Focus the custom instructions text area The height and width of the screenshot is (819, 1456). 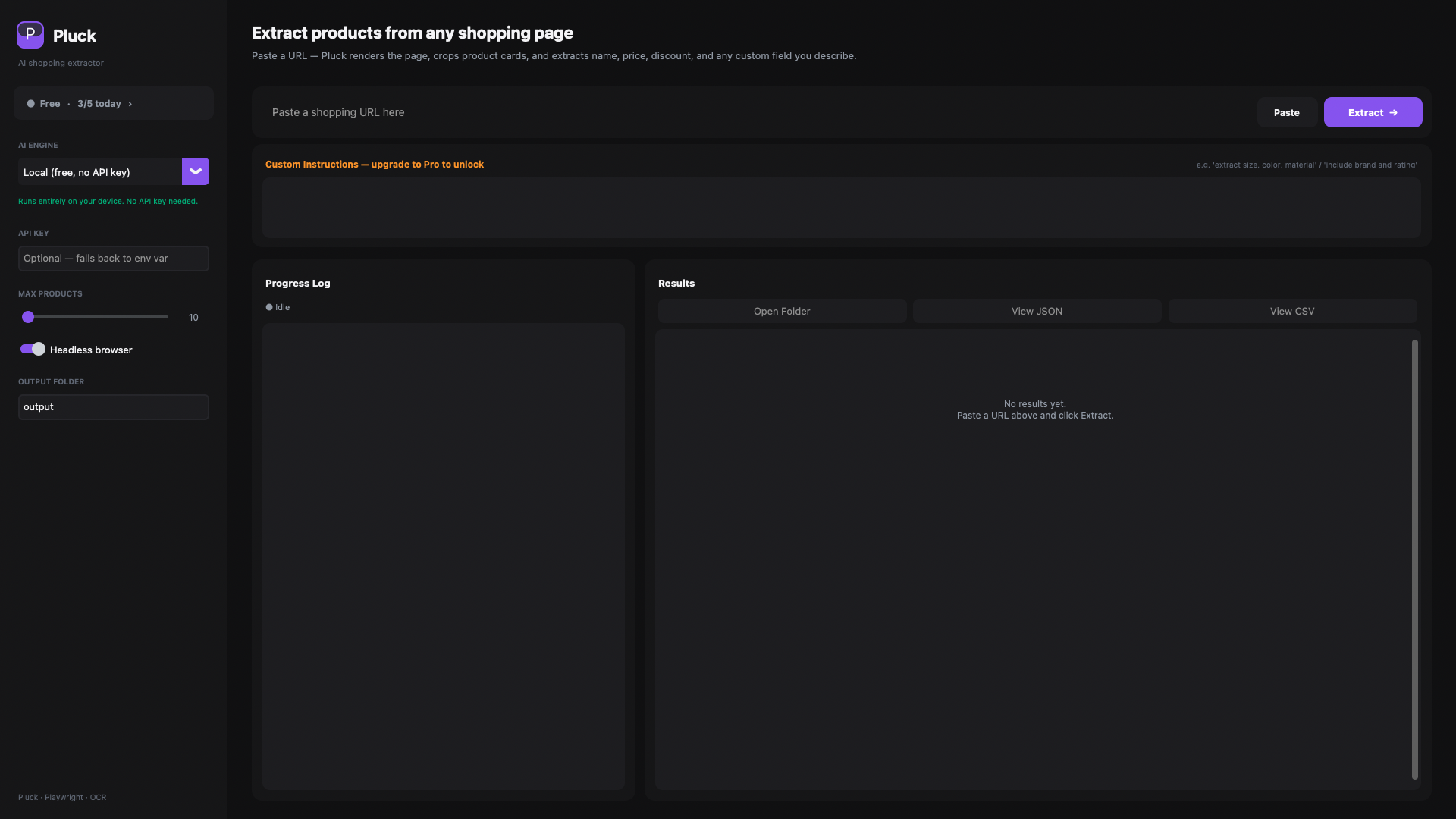pyautogui.click(x=842, y=208)
